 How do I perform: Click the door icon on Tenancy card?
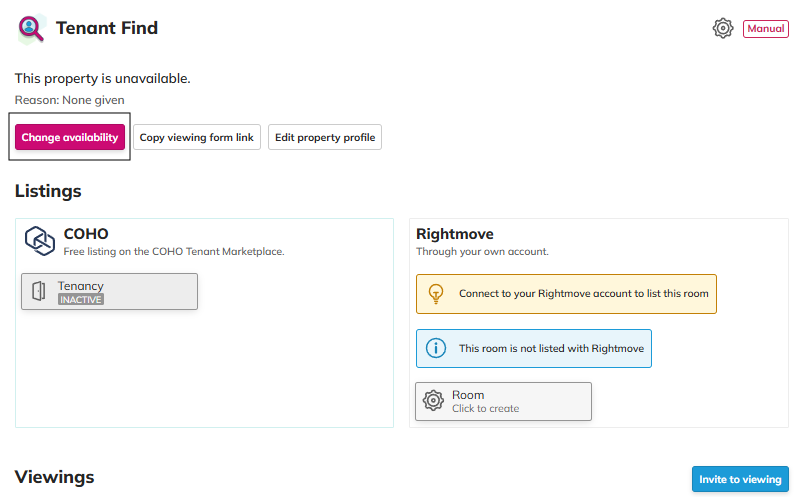point(39,291)
